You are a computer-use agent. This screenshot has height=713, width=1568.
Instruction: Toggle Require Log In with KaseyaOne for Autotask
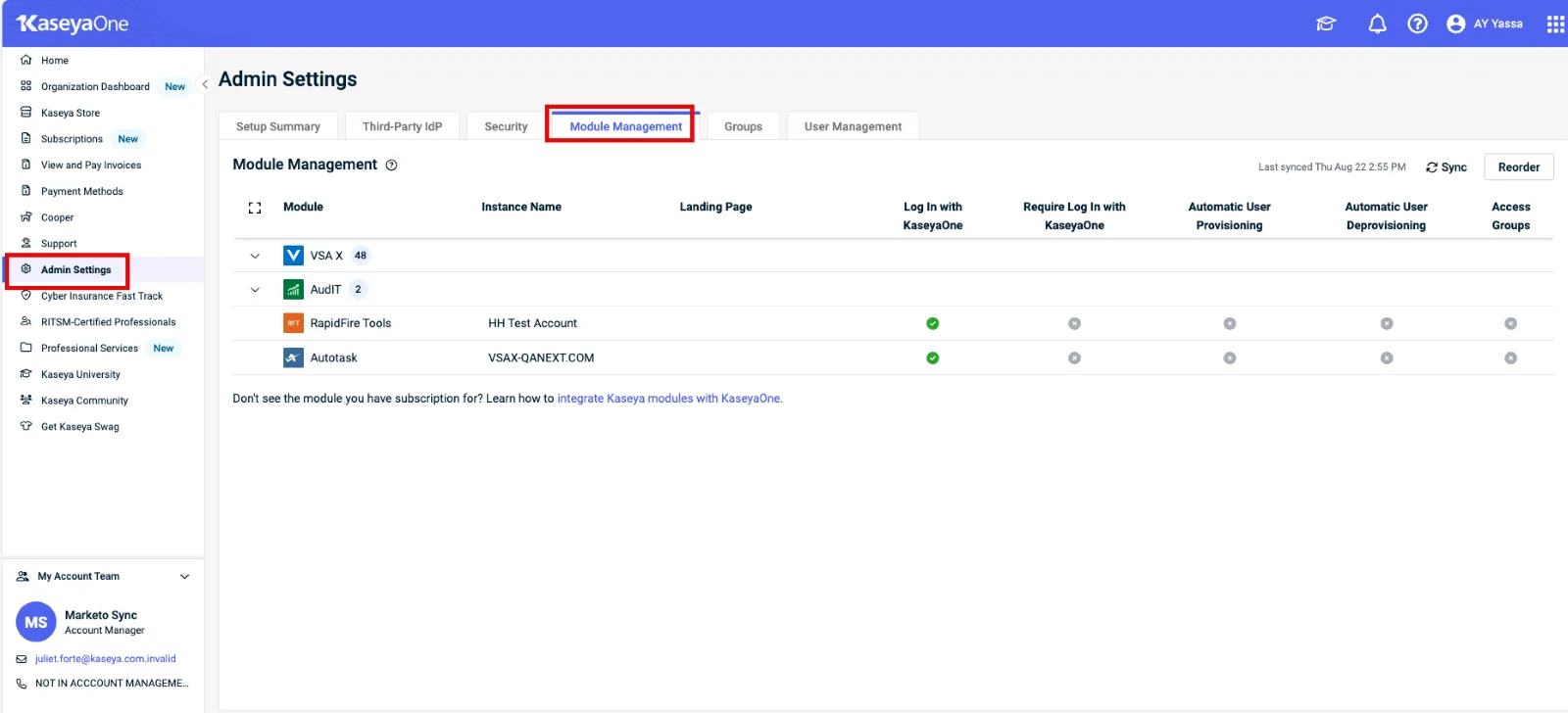1074,357
